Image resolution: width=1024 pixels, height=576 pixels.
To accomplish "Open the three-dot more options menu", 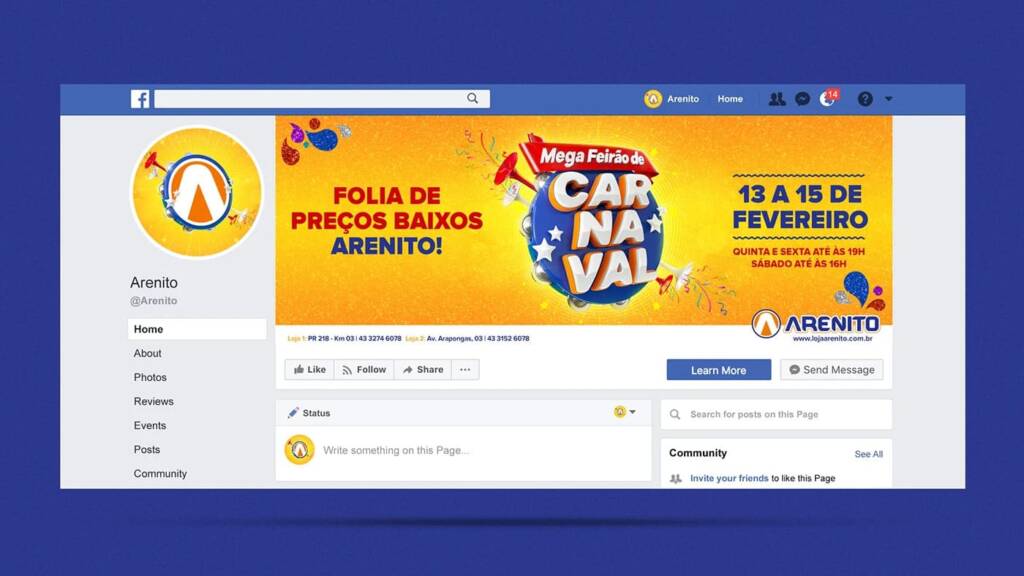I will tap(465, 370).
